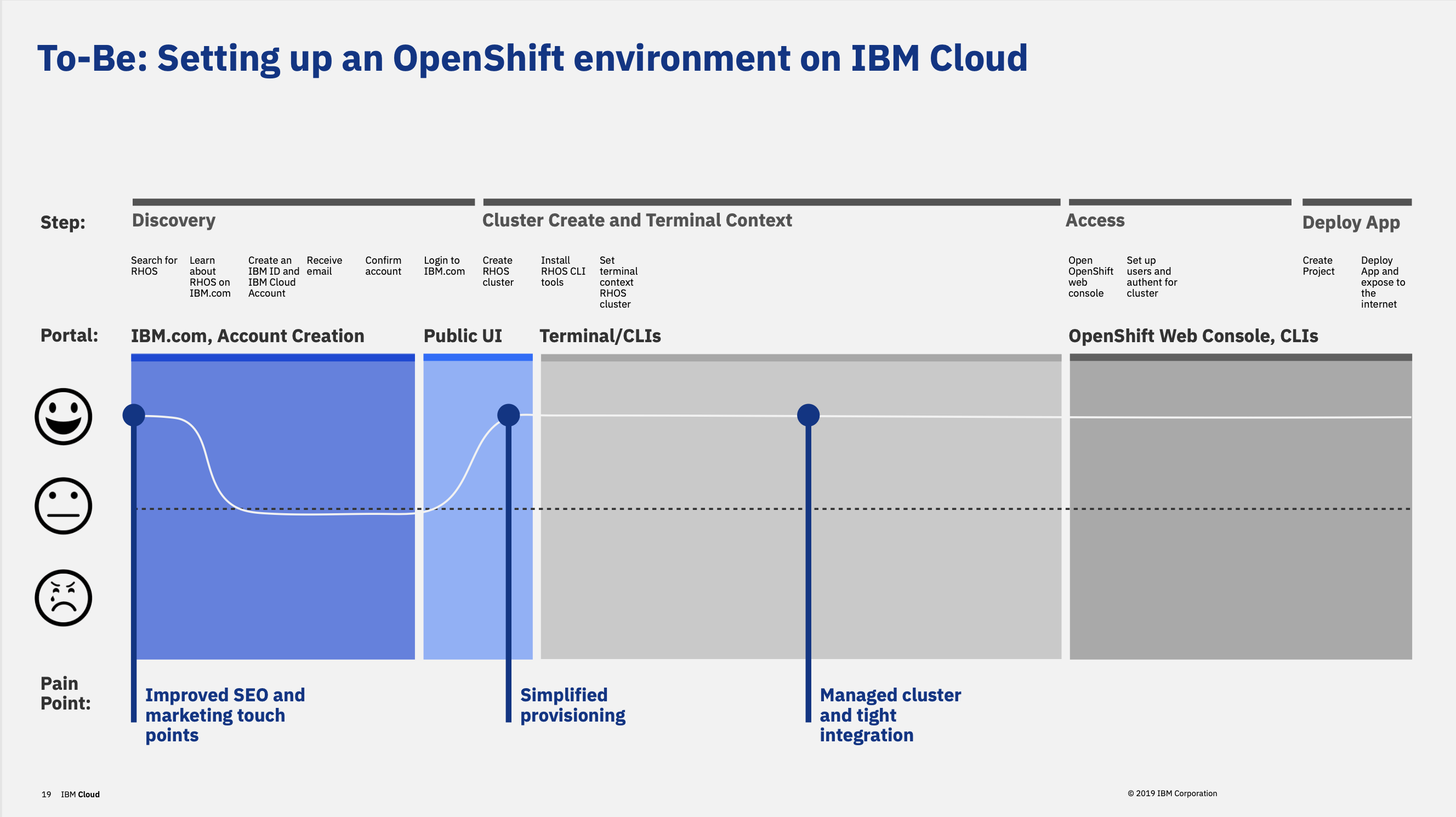Click 'Deploy App and expose to the internet'
Screen dimensions: 1456x817
pos(1383,282)
